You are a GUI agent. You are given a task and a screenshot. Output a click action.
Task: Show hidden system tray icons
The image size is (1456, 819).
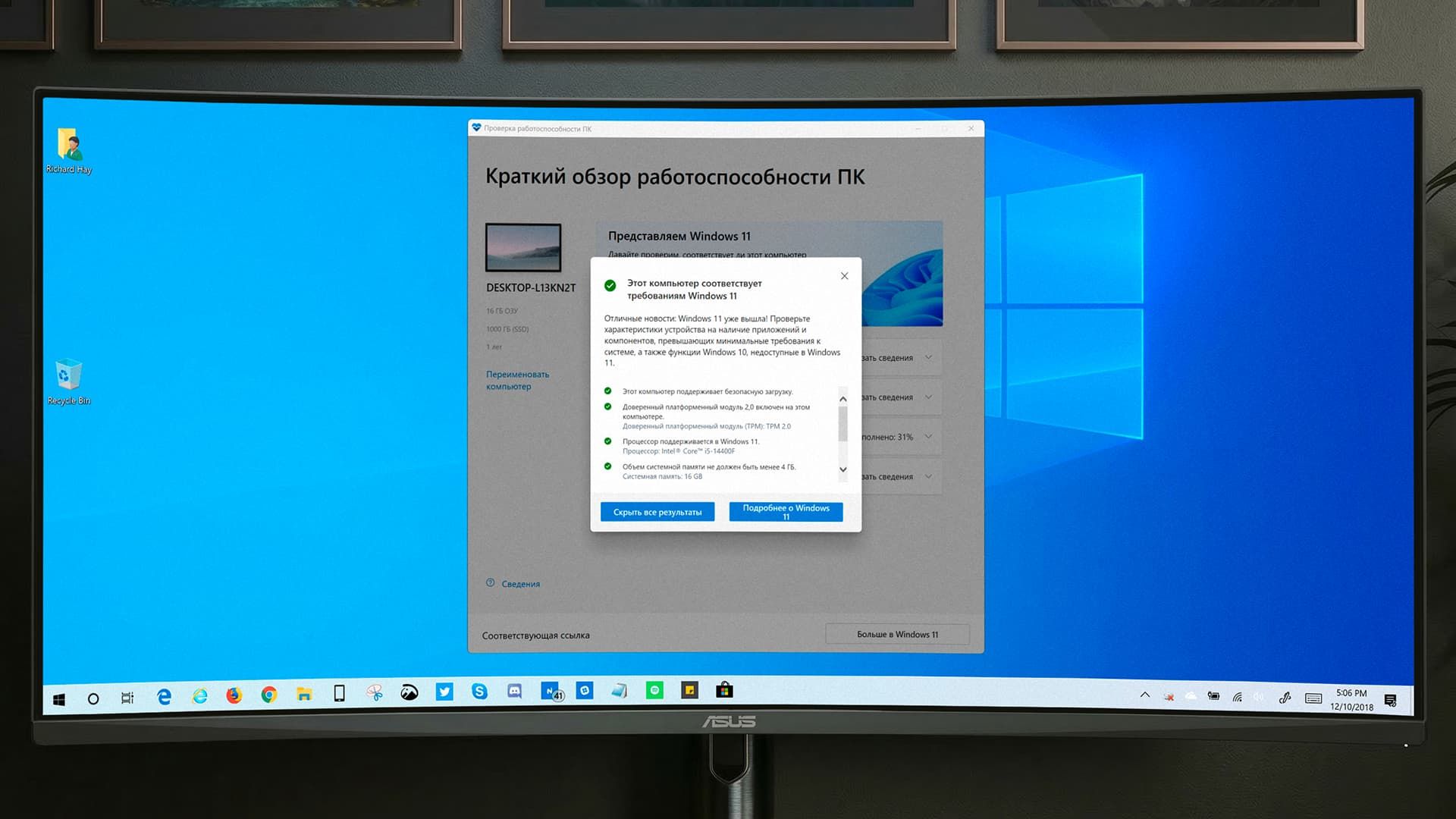click(x=1145, y=695)
